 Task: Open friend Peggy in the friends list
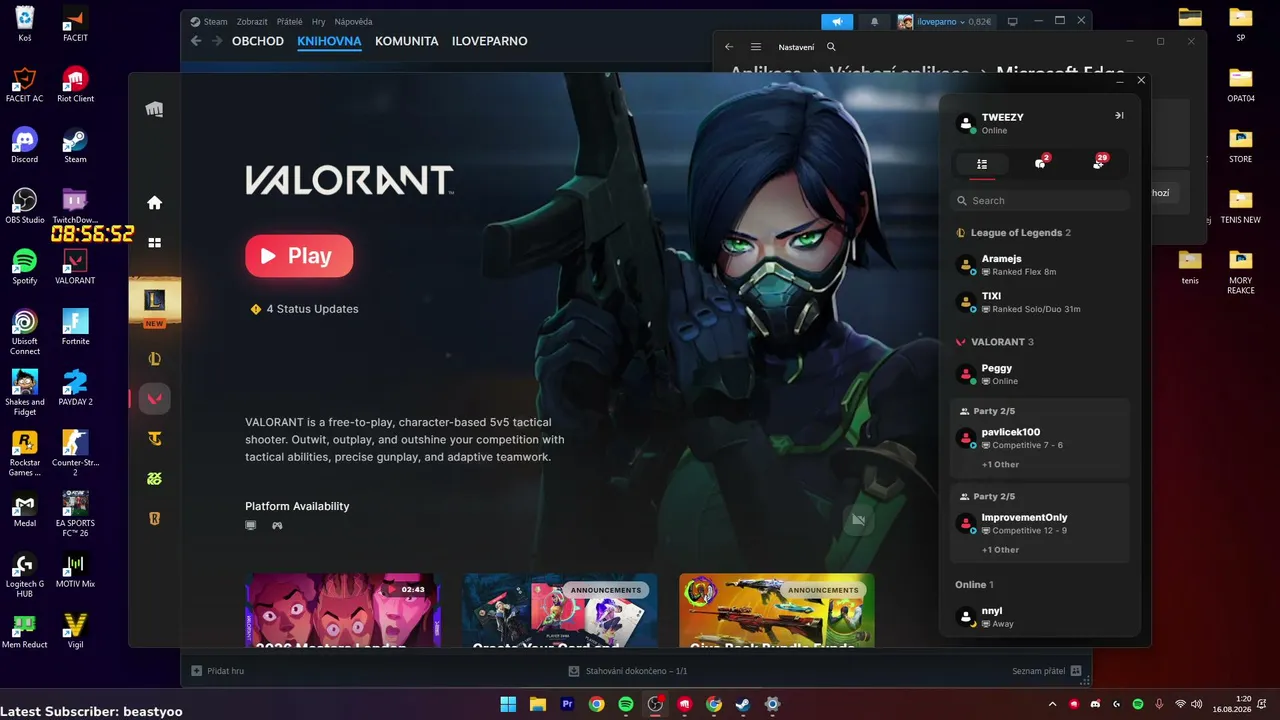(1040, 374)
